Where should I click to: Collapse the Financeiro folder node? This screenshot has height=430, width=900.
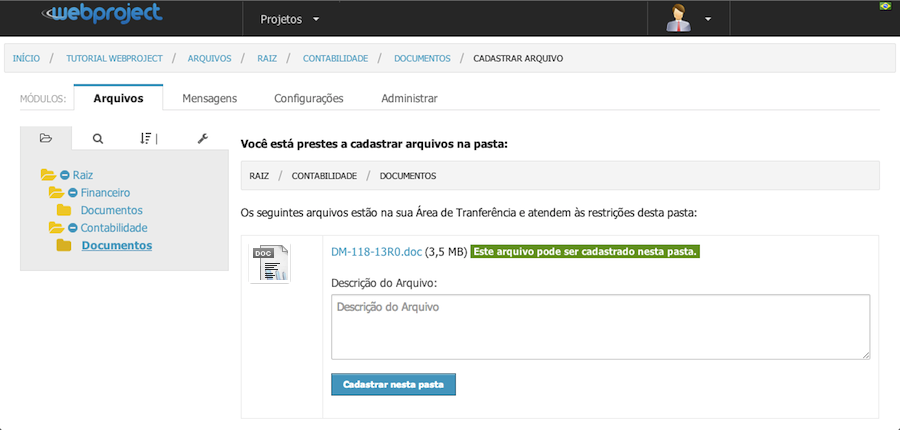pyautogui.click(x=73, y=193)
